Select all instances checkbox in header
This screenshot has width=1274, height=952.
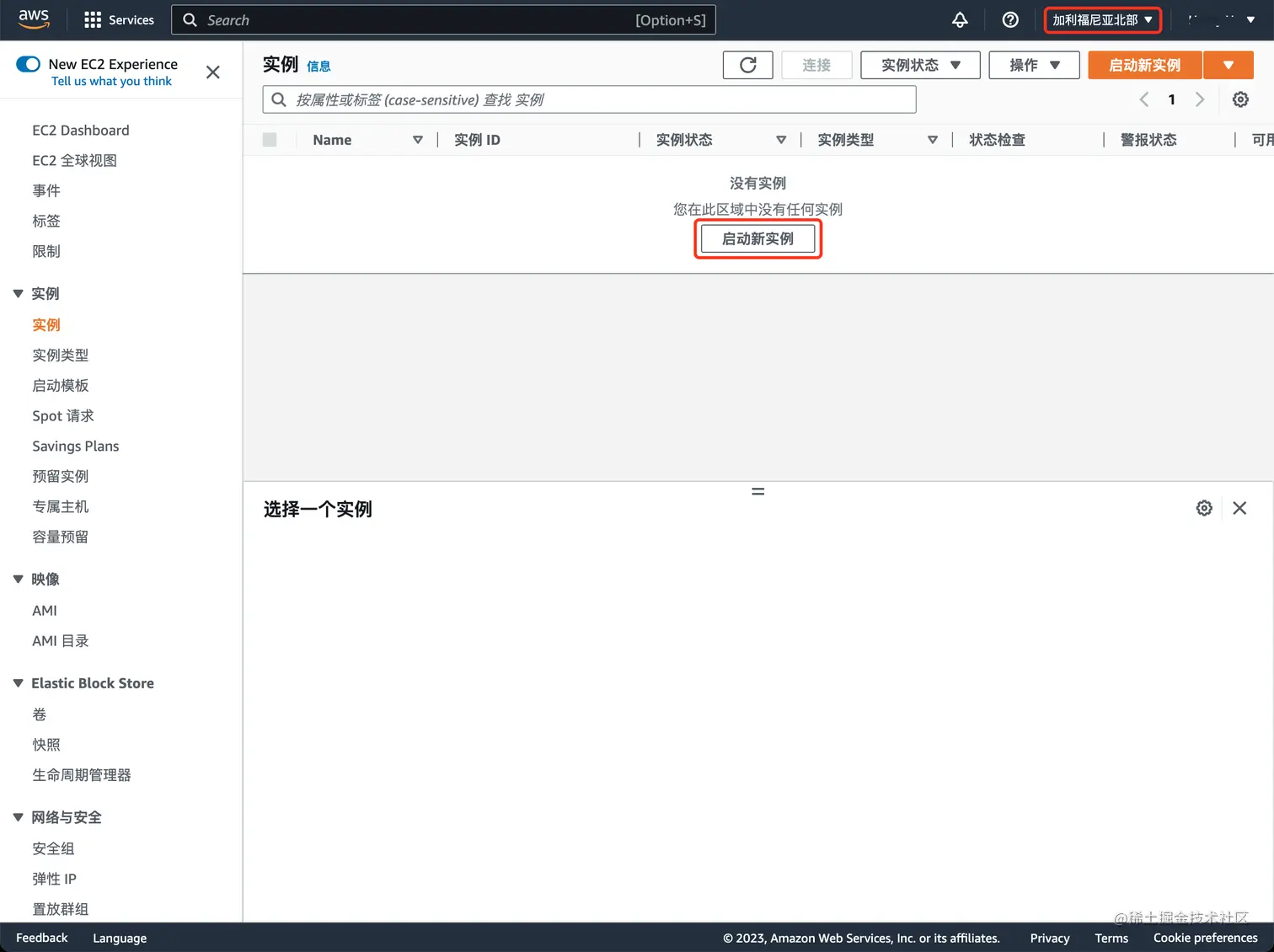(270, 140)
